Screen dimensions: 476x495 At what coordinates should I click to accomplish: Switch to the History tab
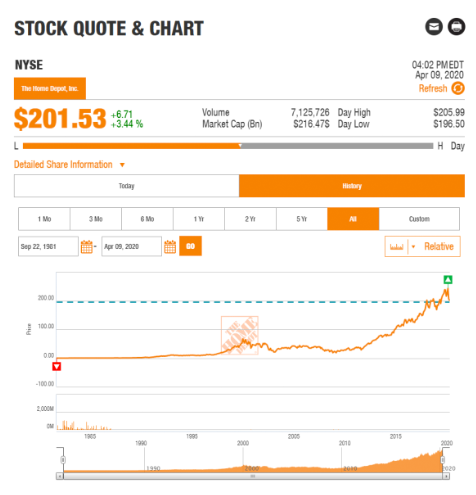tap(352, 186)
